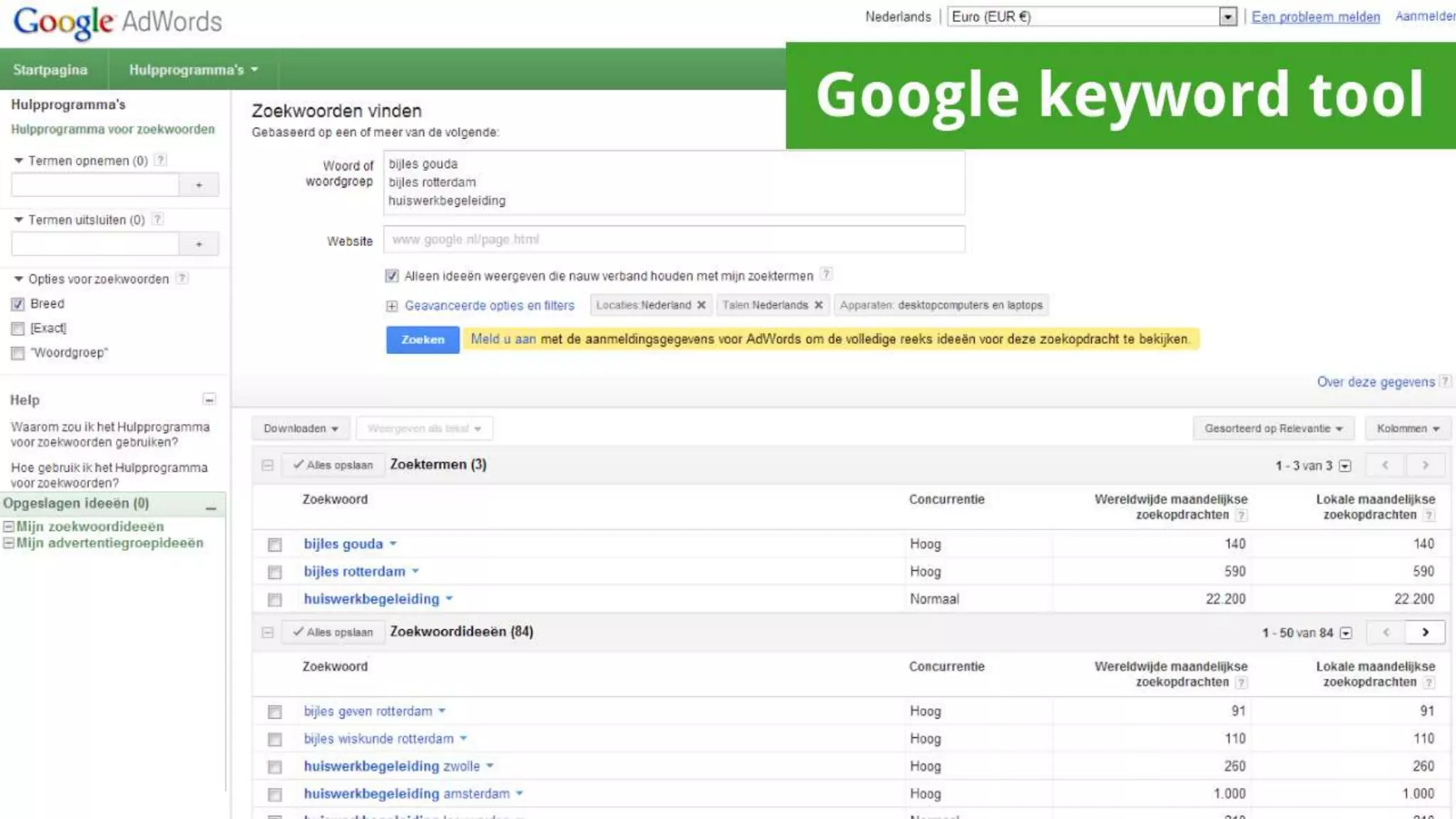Screen dimensions: 1456x819
Task: Click the blue Zoeken button
Action: [422, 340]
